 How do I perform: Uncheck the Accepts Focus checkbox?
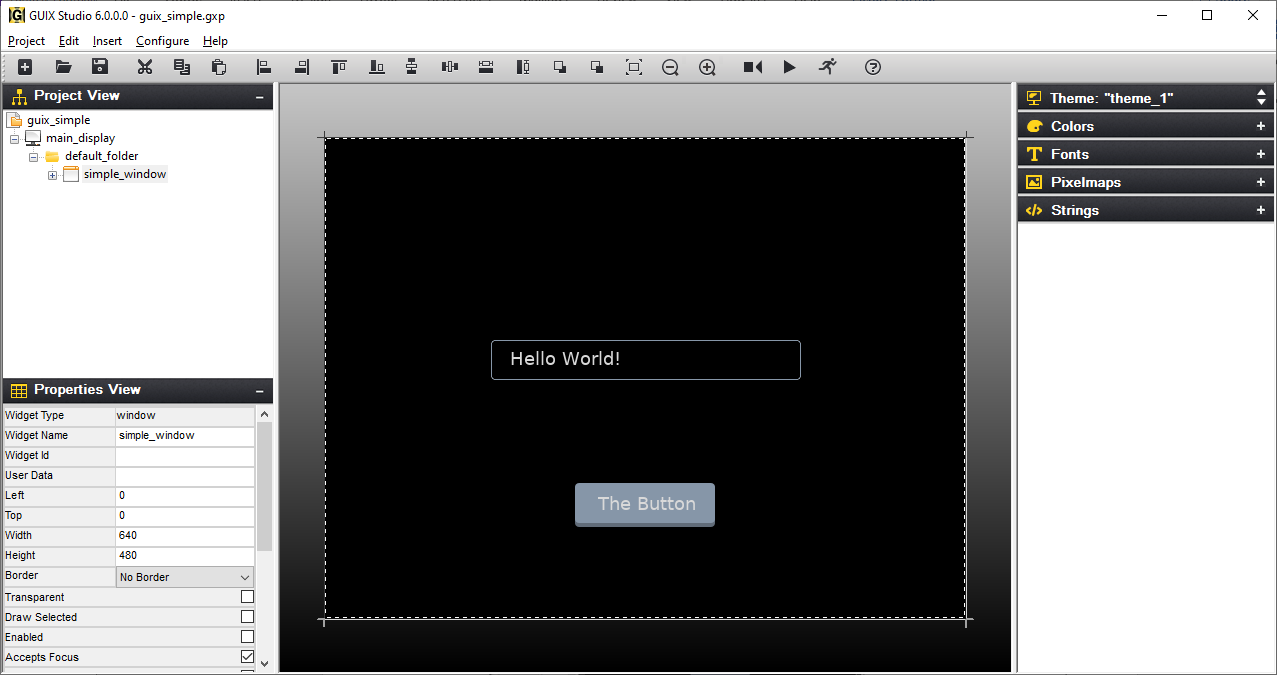246,657
